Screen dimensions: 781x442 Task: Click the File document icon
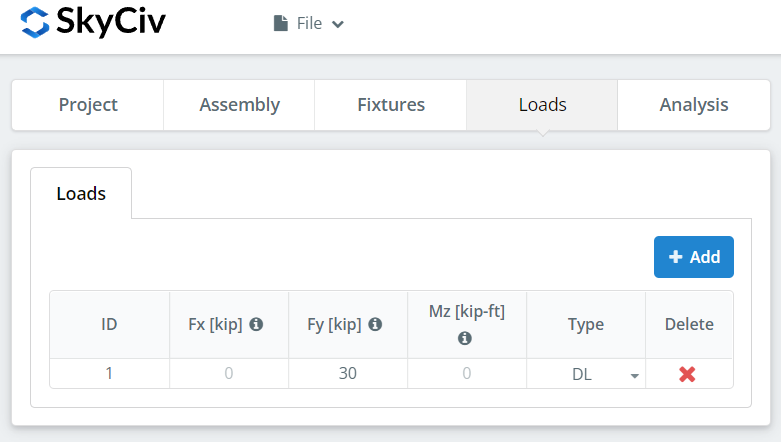281,23
